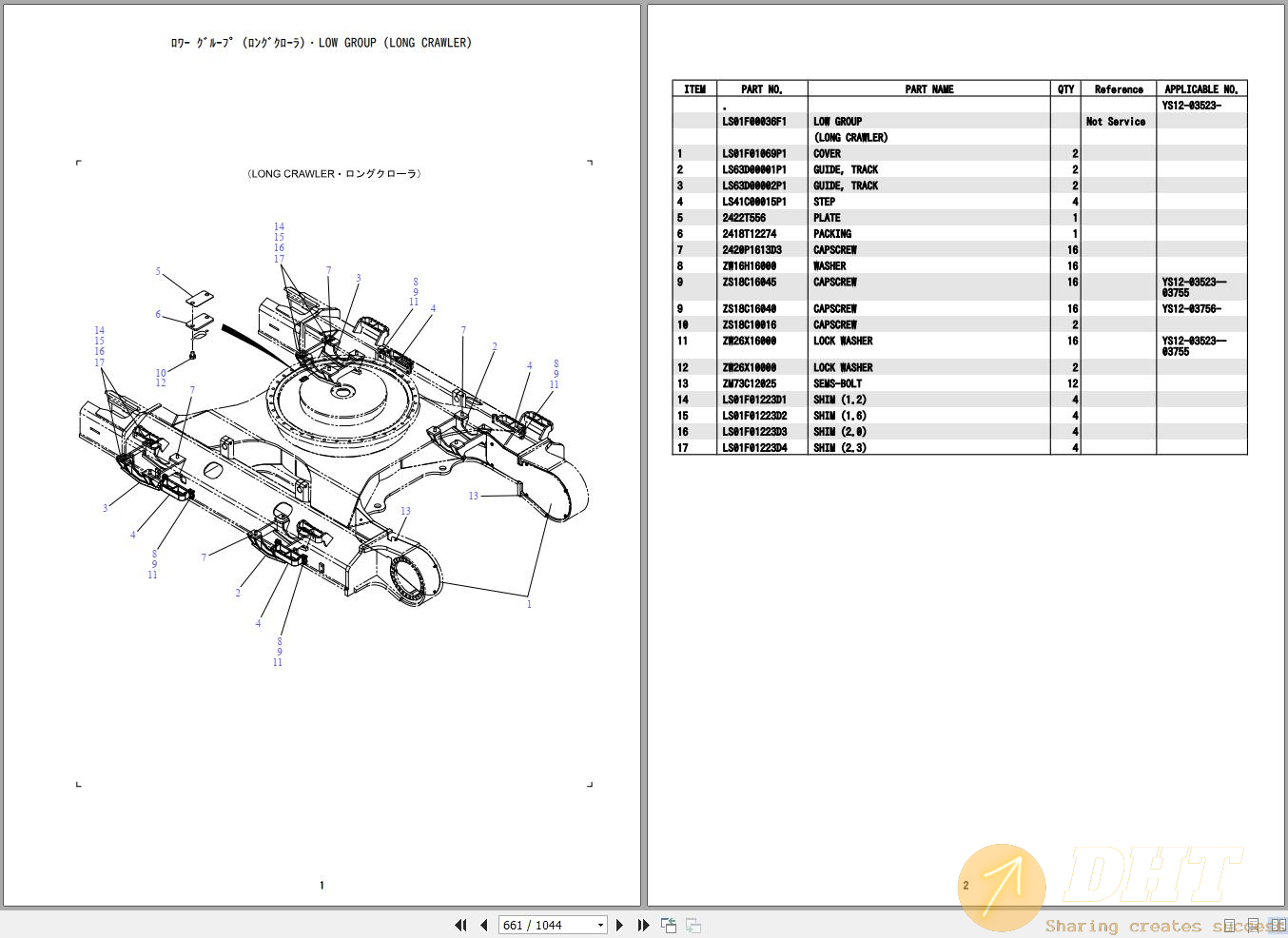
Task: Click the APPLICABLE NO. column header
Action: [1201, 89]
